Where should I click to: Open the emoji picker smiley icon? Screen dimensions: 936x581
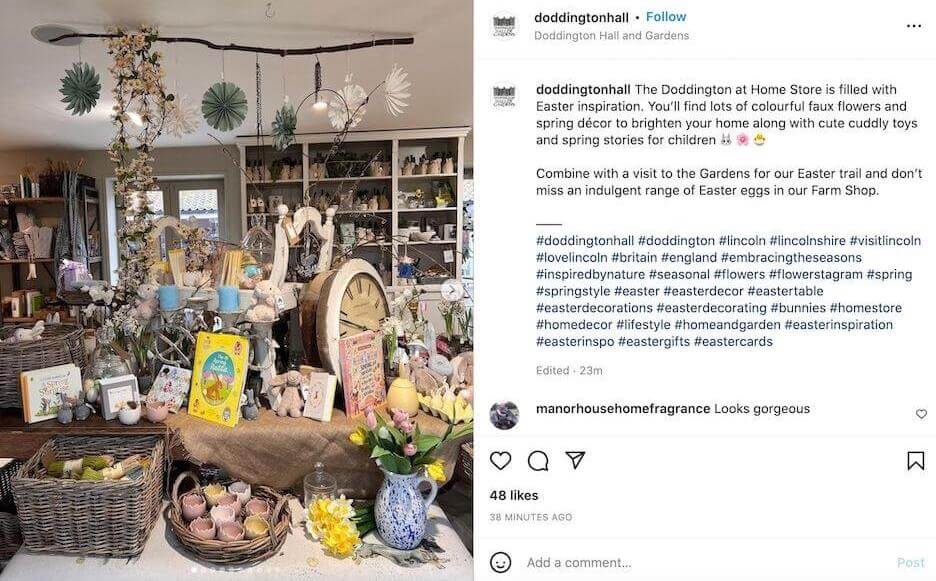(x=500, y=562)
